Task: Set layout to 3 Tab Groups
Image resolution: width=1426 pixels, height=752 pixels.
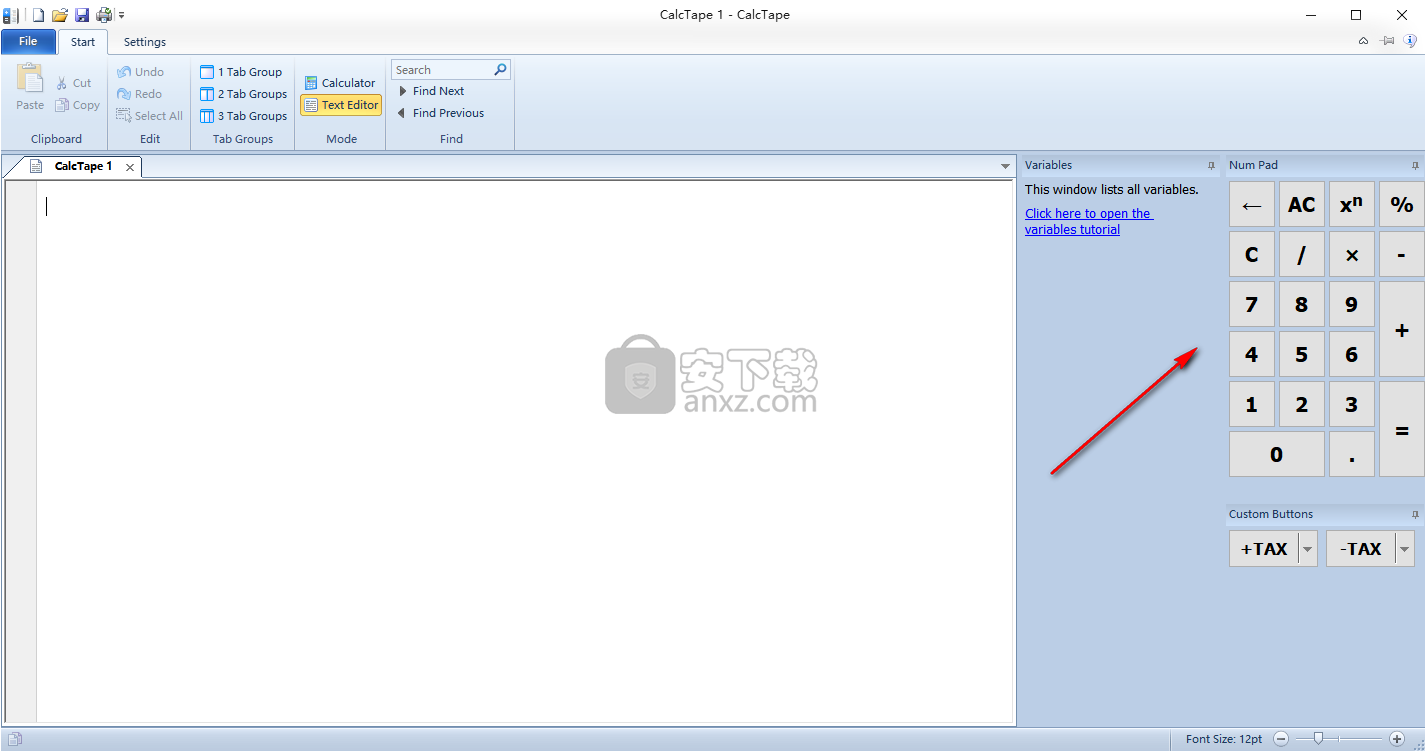Action: point(243,116)
